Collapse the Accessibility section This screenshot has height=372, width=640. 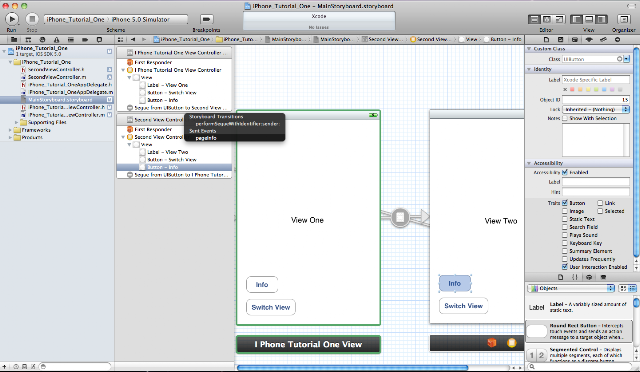pos(529,163)
